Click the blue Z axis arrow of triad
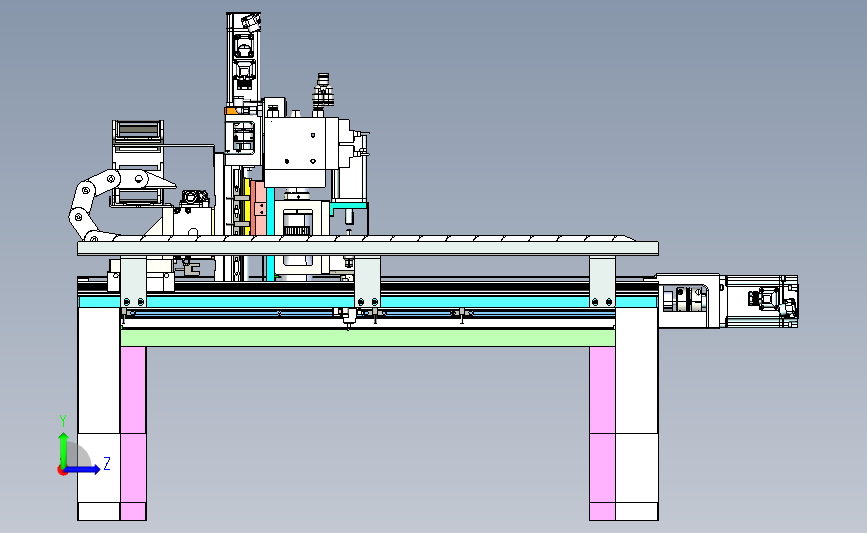The height and width of the screenshot is (533, 867). click(x=82, y=470)
